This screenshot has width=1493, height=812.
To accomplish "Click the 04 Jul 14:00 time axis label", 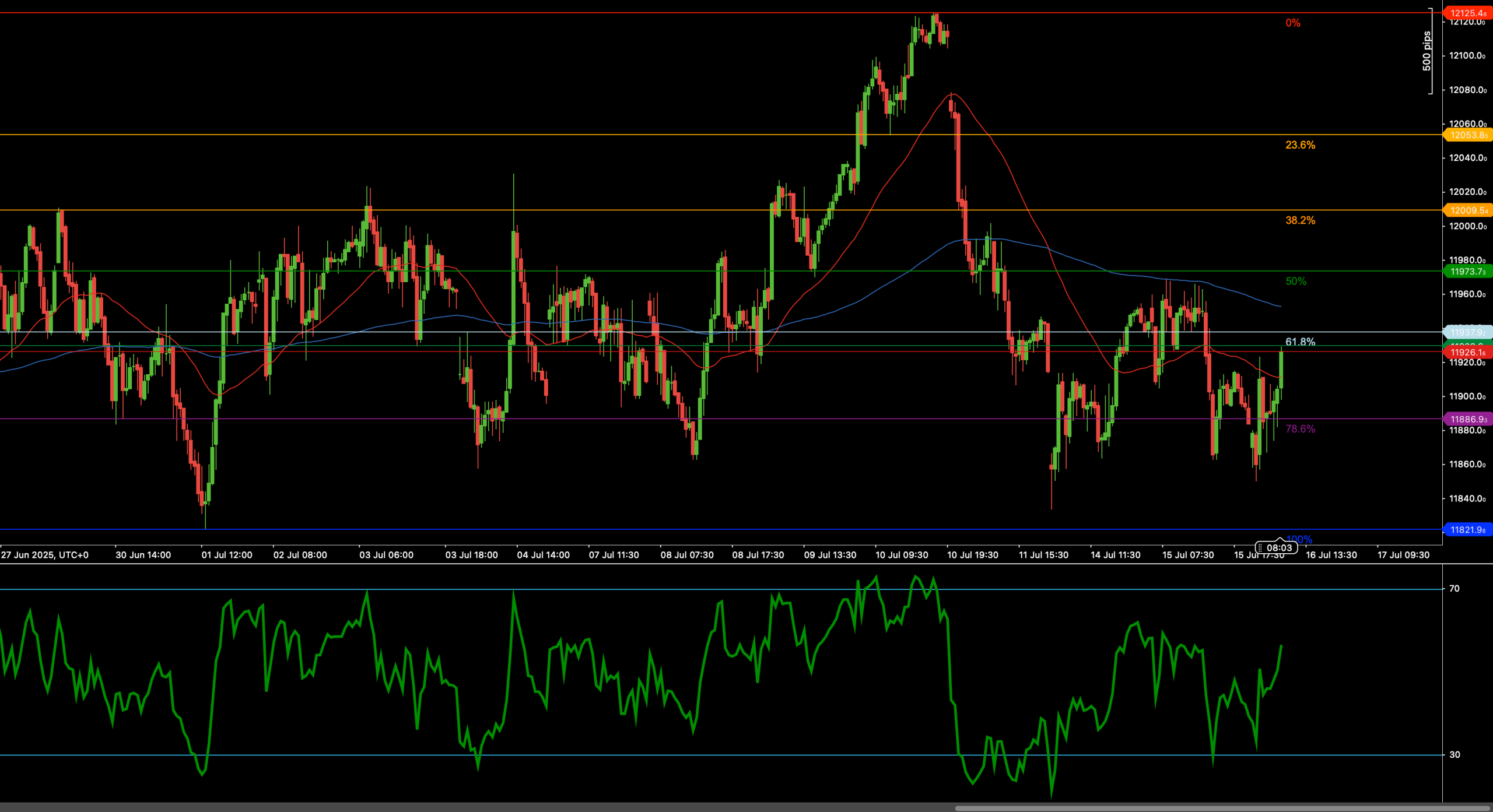I will (x=543, y=555).
